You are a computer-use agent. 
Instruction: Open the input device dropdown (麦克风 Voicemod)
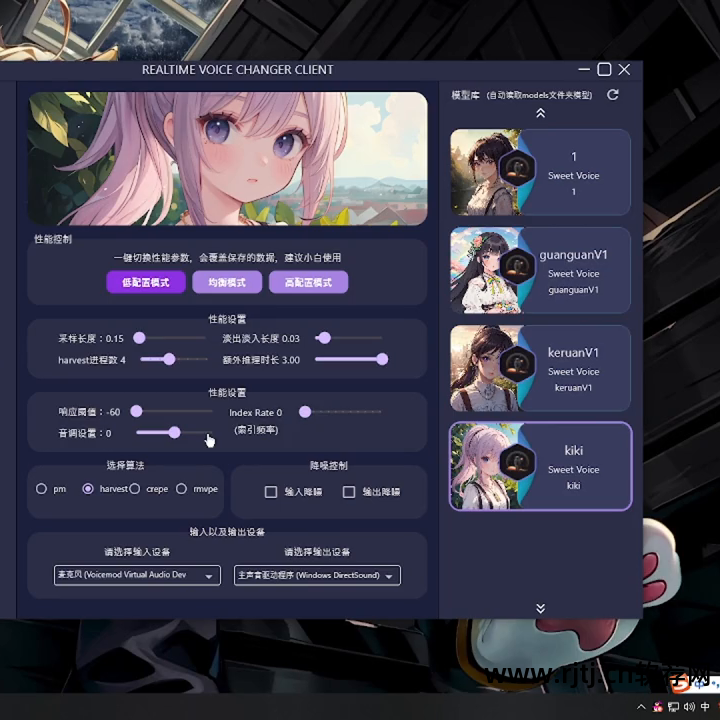click(x=137, y=575)
